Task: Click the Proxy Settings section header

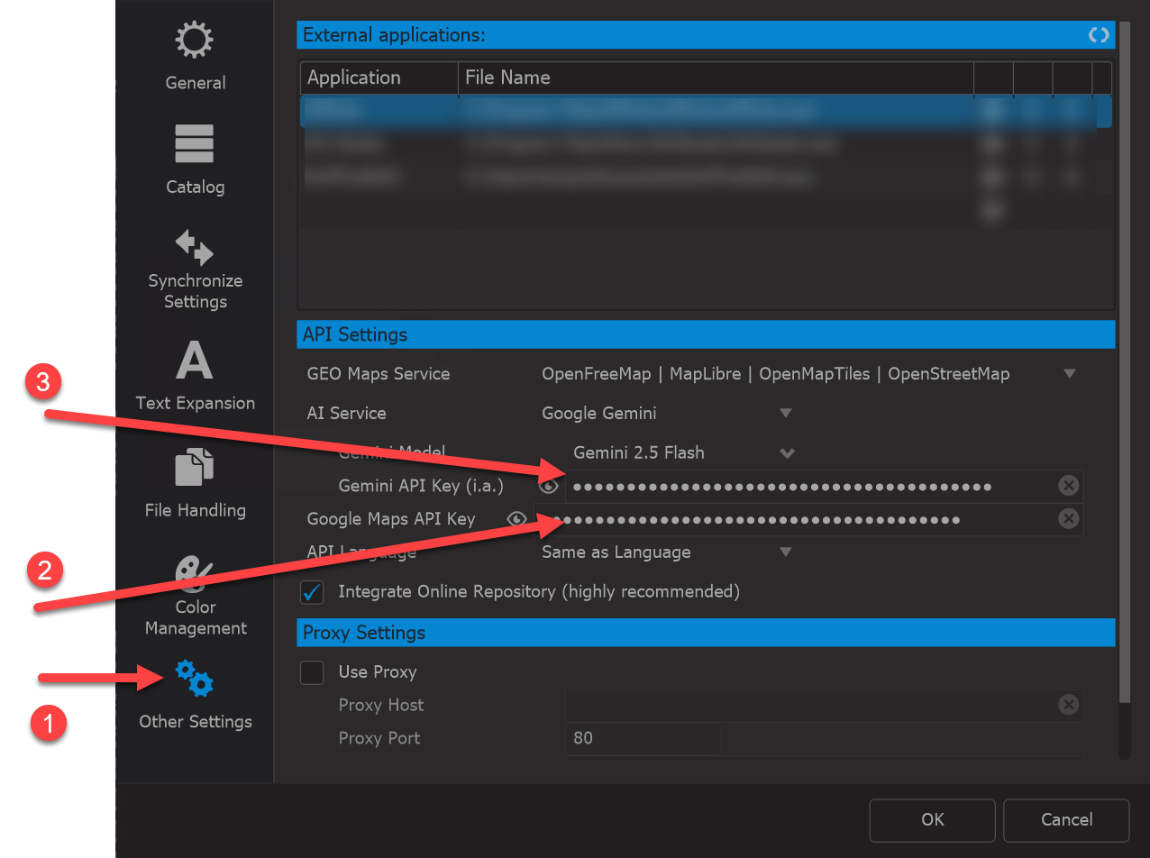Action: pyautogui.click(x=706, y=633)
